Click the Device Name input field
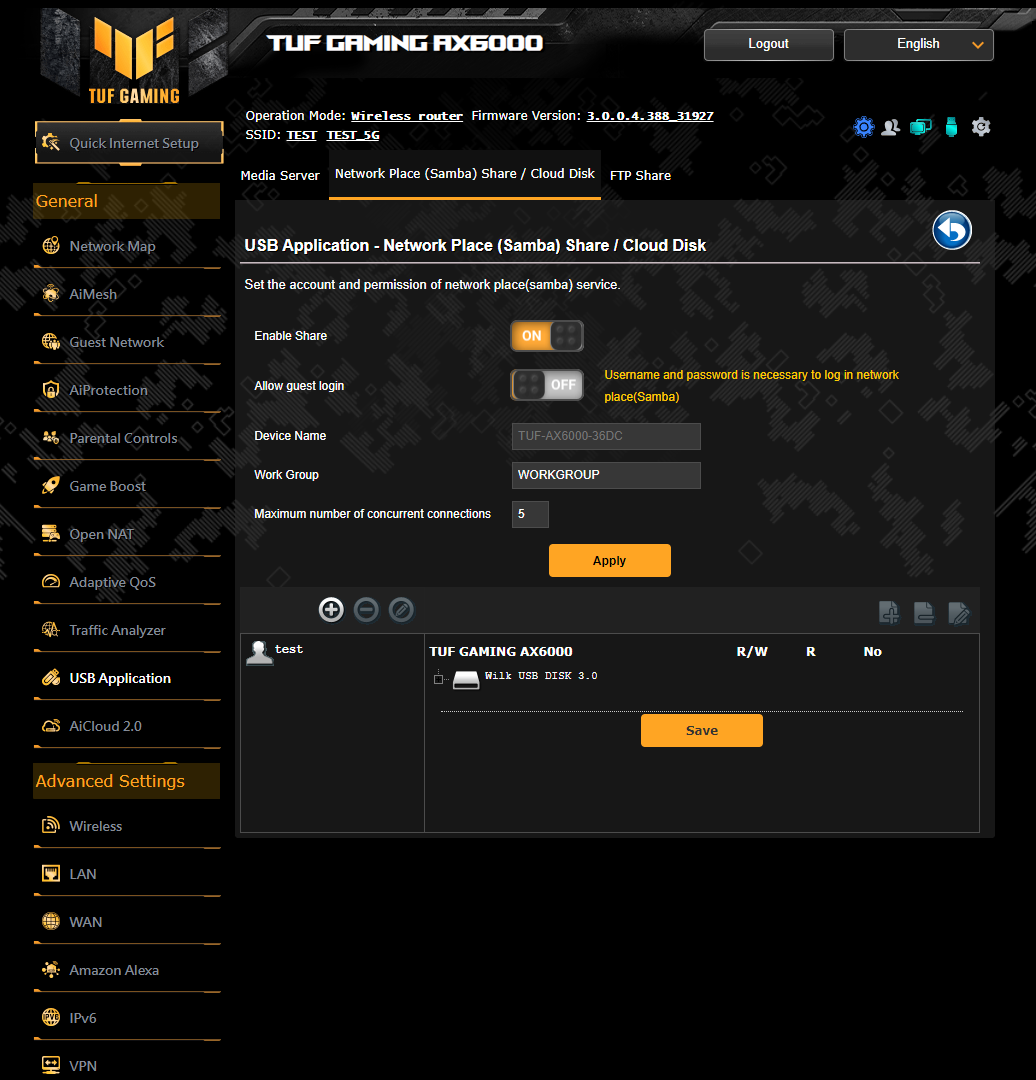This screenshot has width=1036, height=1080. [x=606, y=437]
